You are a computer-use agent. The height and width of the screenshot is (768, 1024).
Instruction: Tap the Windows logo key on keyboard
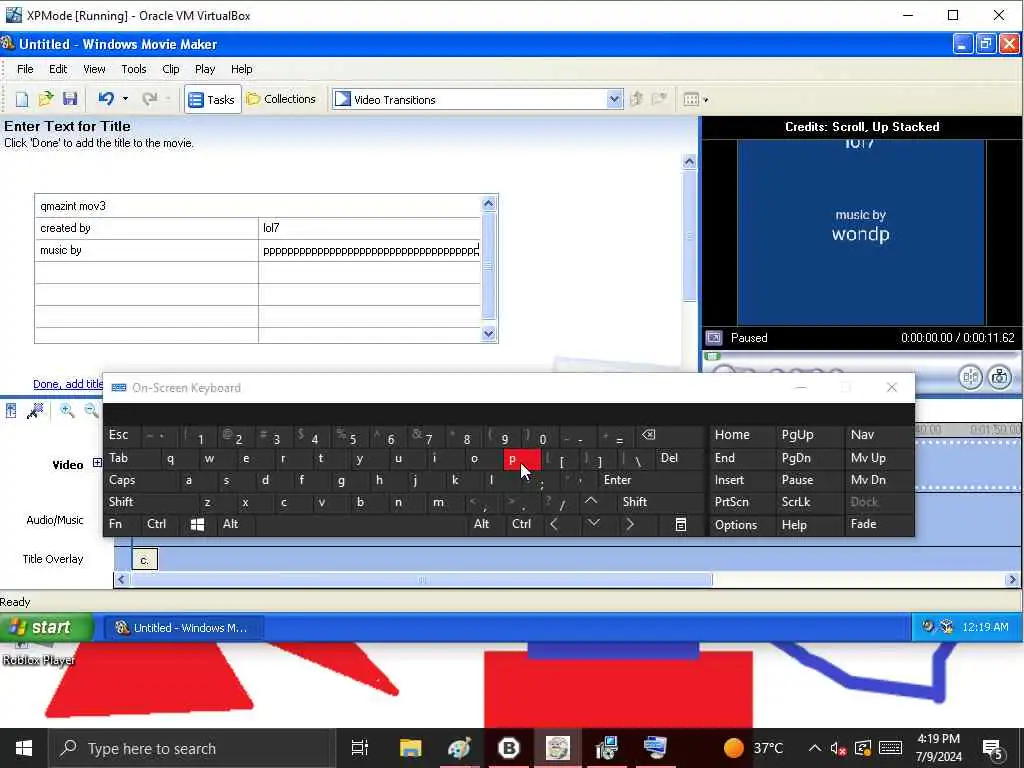pos(197,524)
